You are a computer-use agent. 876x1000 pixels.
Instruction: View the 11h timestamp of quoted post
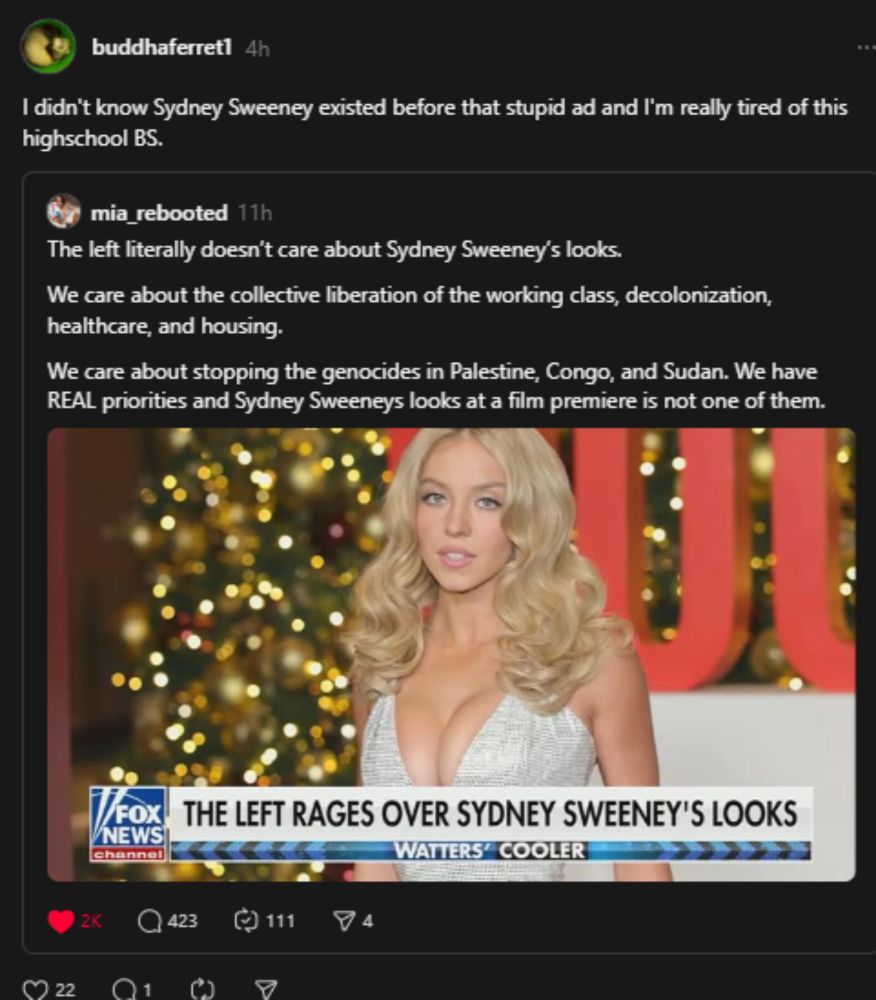[254, 213]
